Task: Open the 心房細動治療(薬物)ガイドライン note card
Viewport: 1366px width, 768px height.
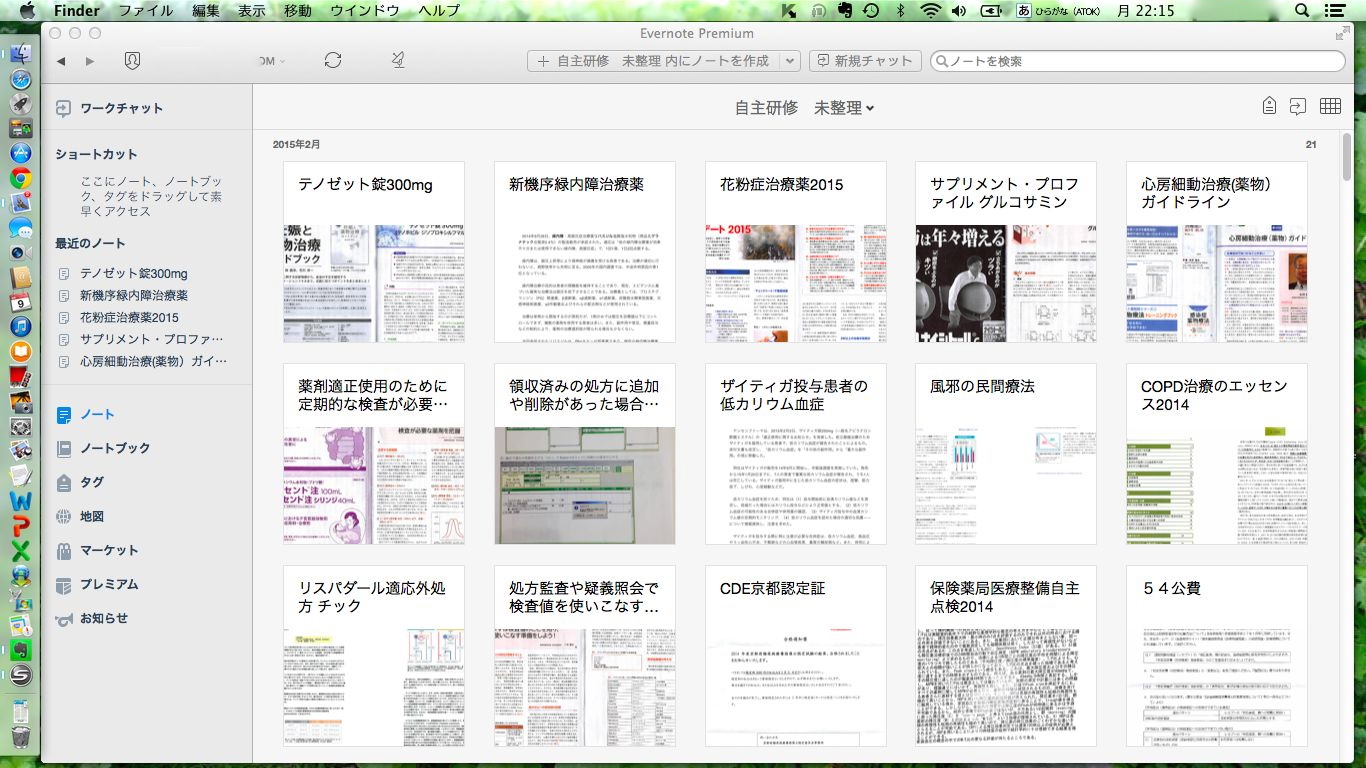Action: point(1217,252)
